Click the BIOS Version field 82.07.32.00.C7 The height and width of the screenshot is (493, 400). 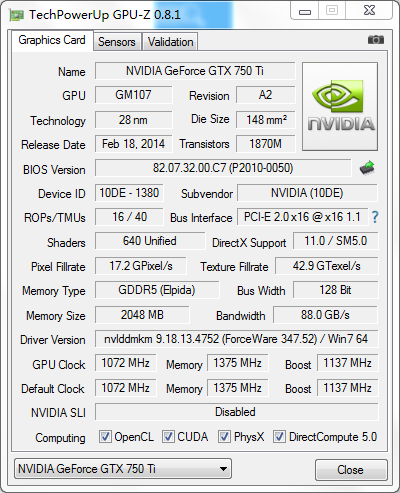pos(223,168)
